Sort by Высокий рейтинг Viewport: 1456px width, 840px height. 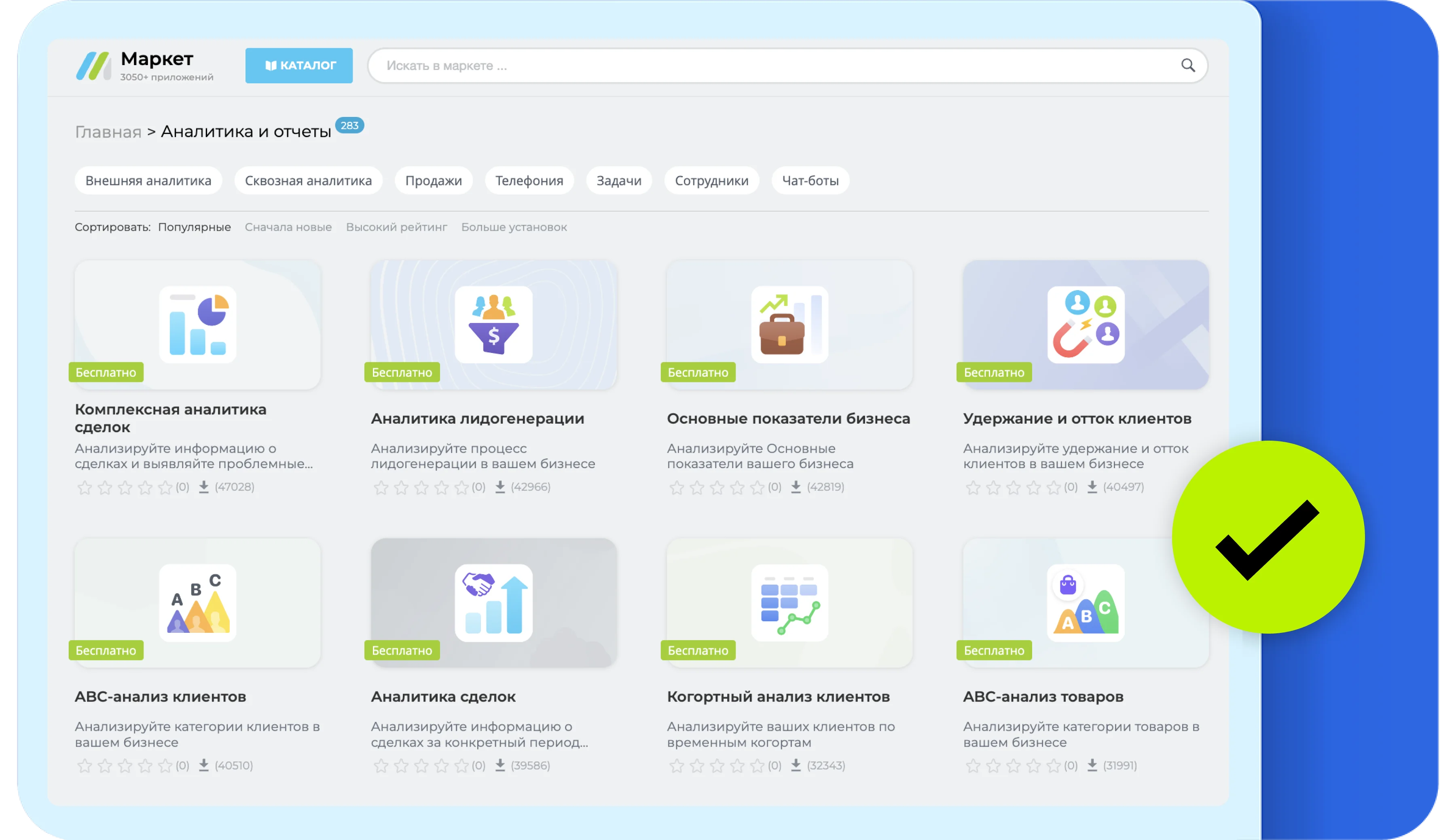pyautogui.click(x=397, y=227)
